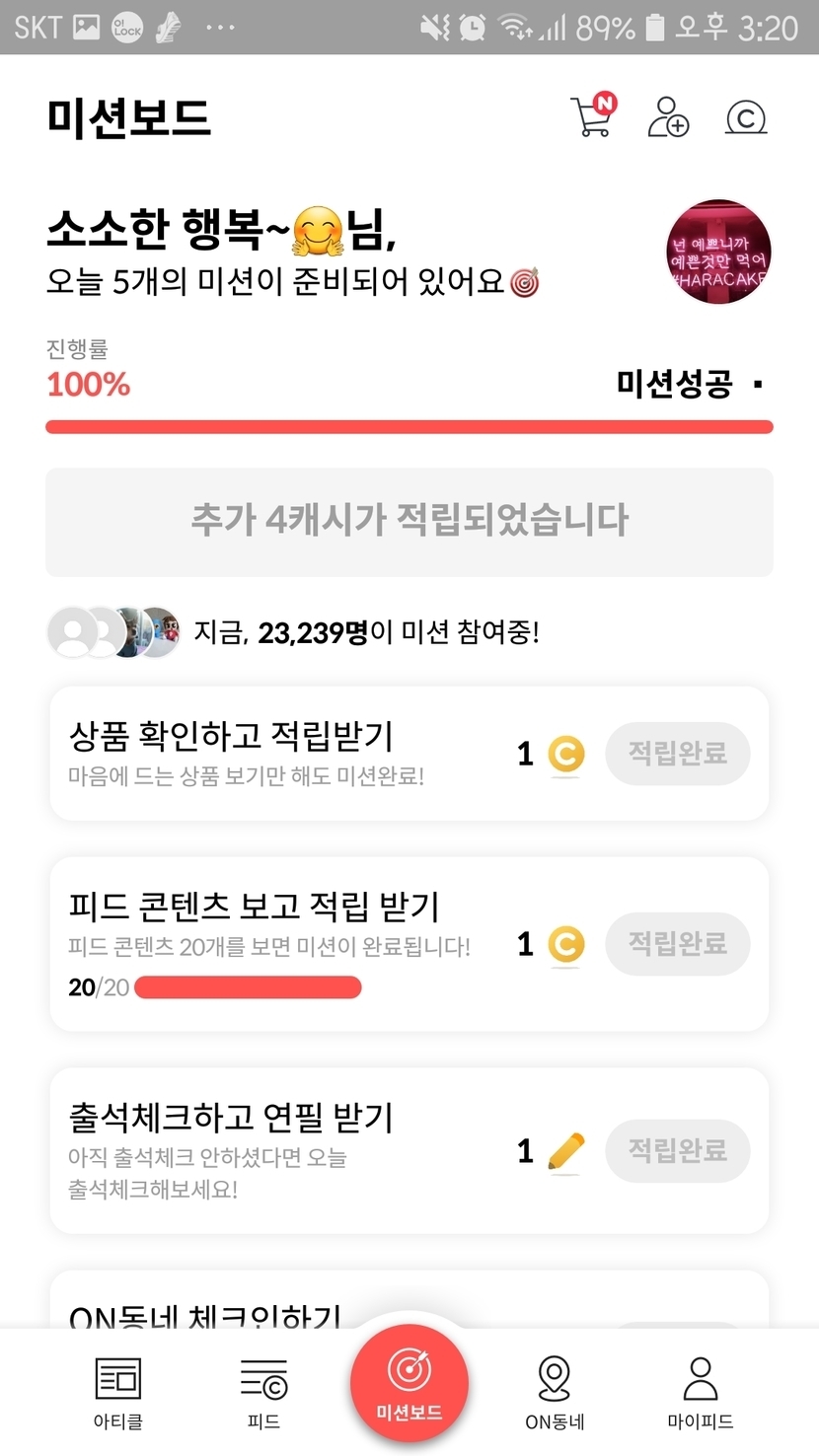Image resolution: width=819 pixels, height=1456 pixels.
Task: Tap the participant avatars group
Action: tap(114, 632)
